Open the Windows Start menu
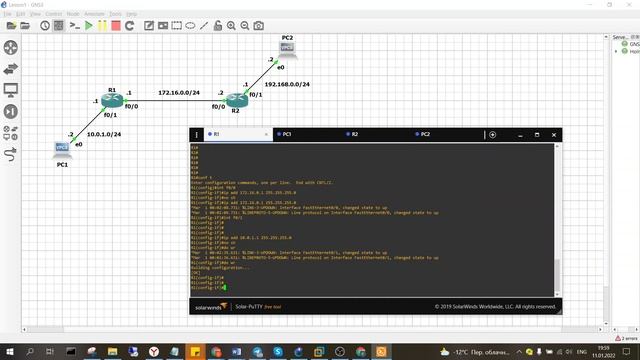 point(9,351)
